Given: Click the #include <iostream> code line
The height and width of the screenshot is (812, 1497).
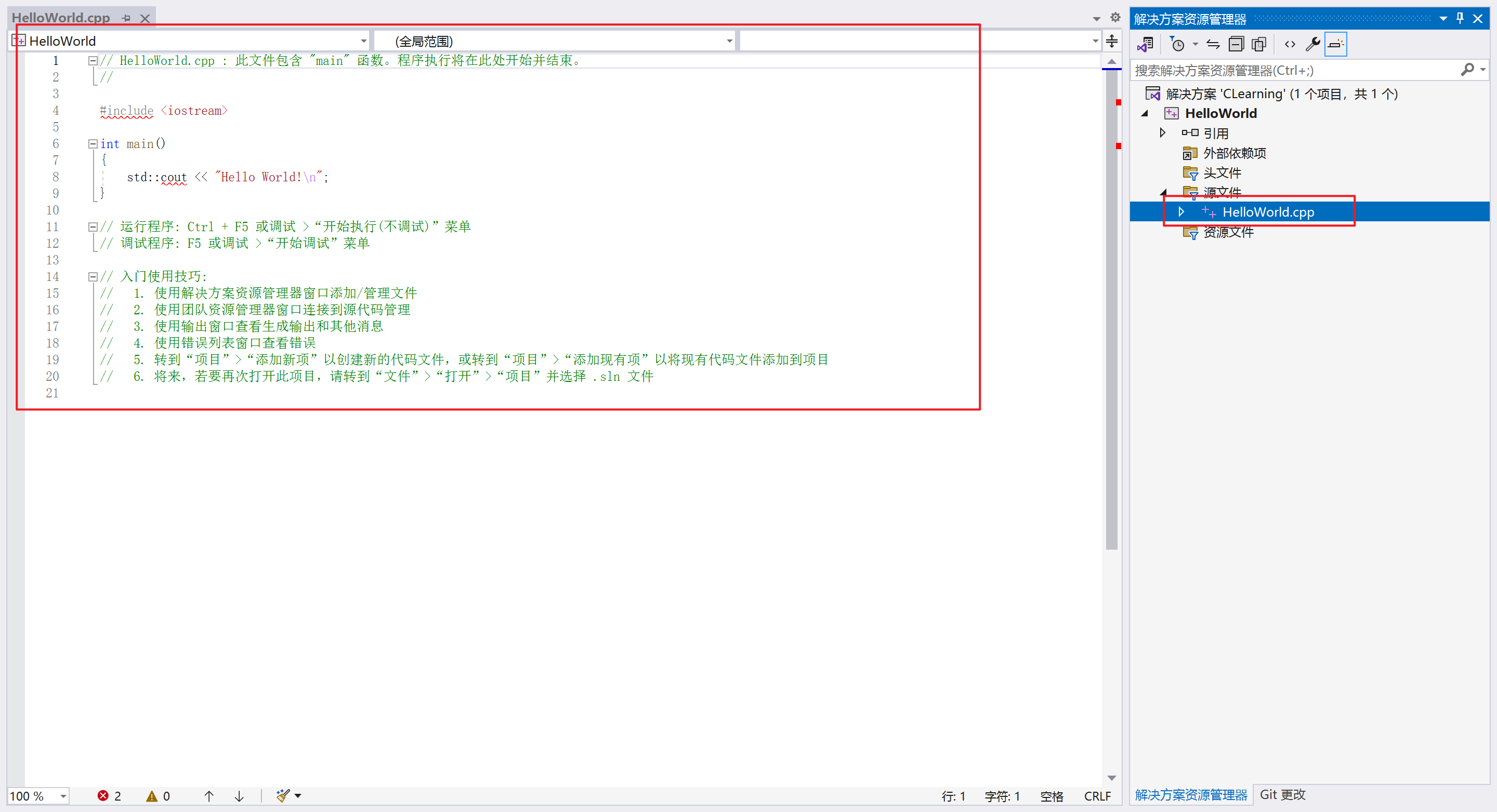Looking at the screenshot, I should (x=164, y=110).
